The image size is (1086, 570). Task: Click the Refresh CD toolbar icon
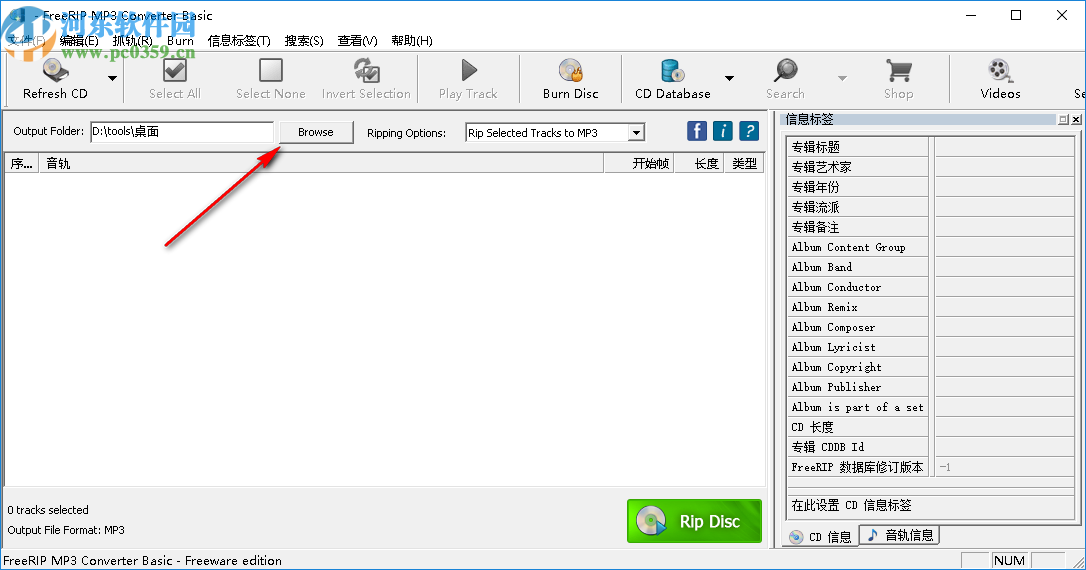tap(55, 71)
